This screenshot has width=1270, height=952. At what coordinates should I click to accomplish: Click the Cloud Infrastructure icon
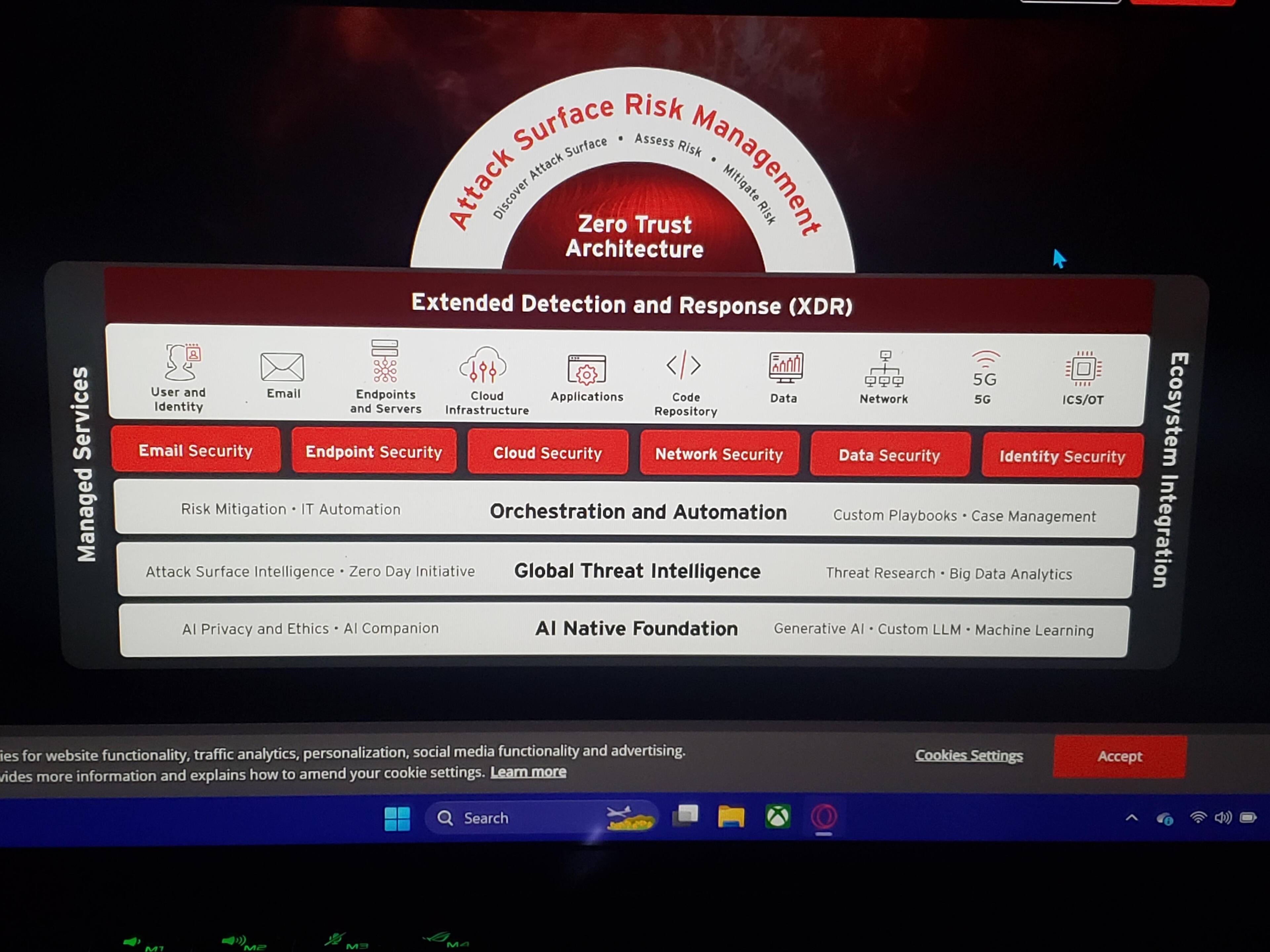[x=484, y=365]
